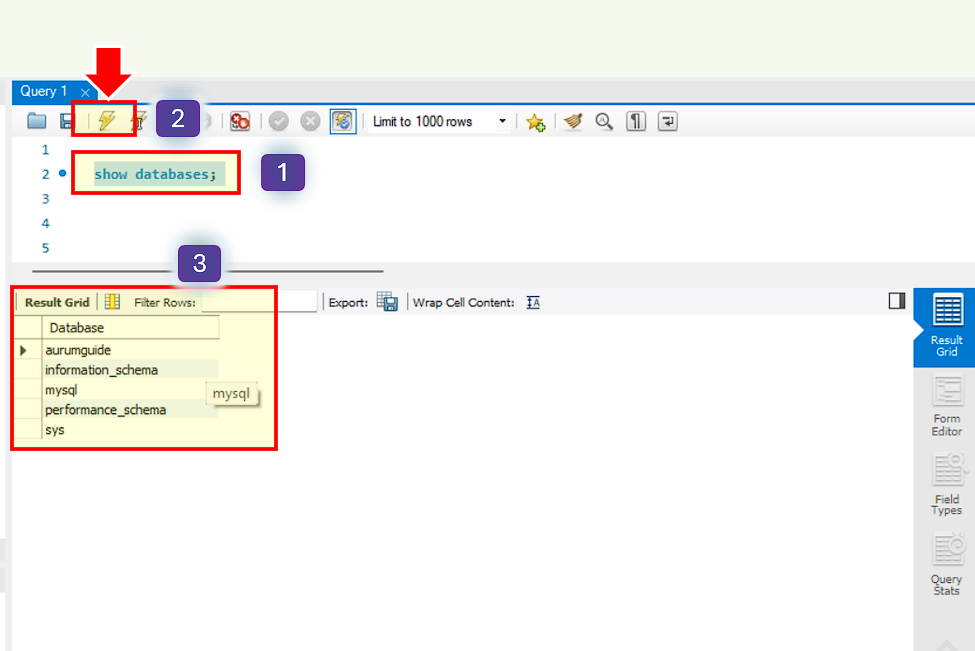Image resolution: width=975 pixels, height=651 pixels.
Task: Export the recordset to an external file
Action: click(387, 302)
